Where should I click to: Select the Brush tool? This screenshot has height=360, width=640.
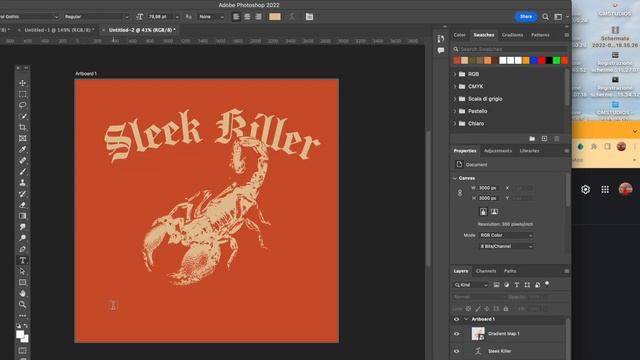[x=22, y=171]
